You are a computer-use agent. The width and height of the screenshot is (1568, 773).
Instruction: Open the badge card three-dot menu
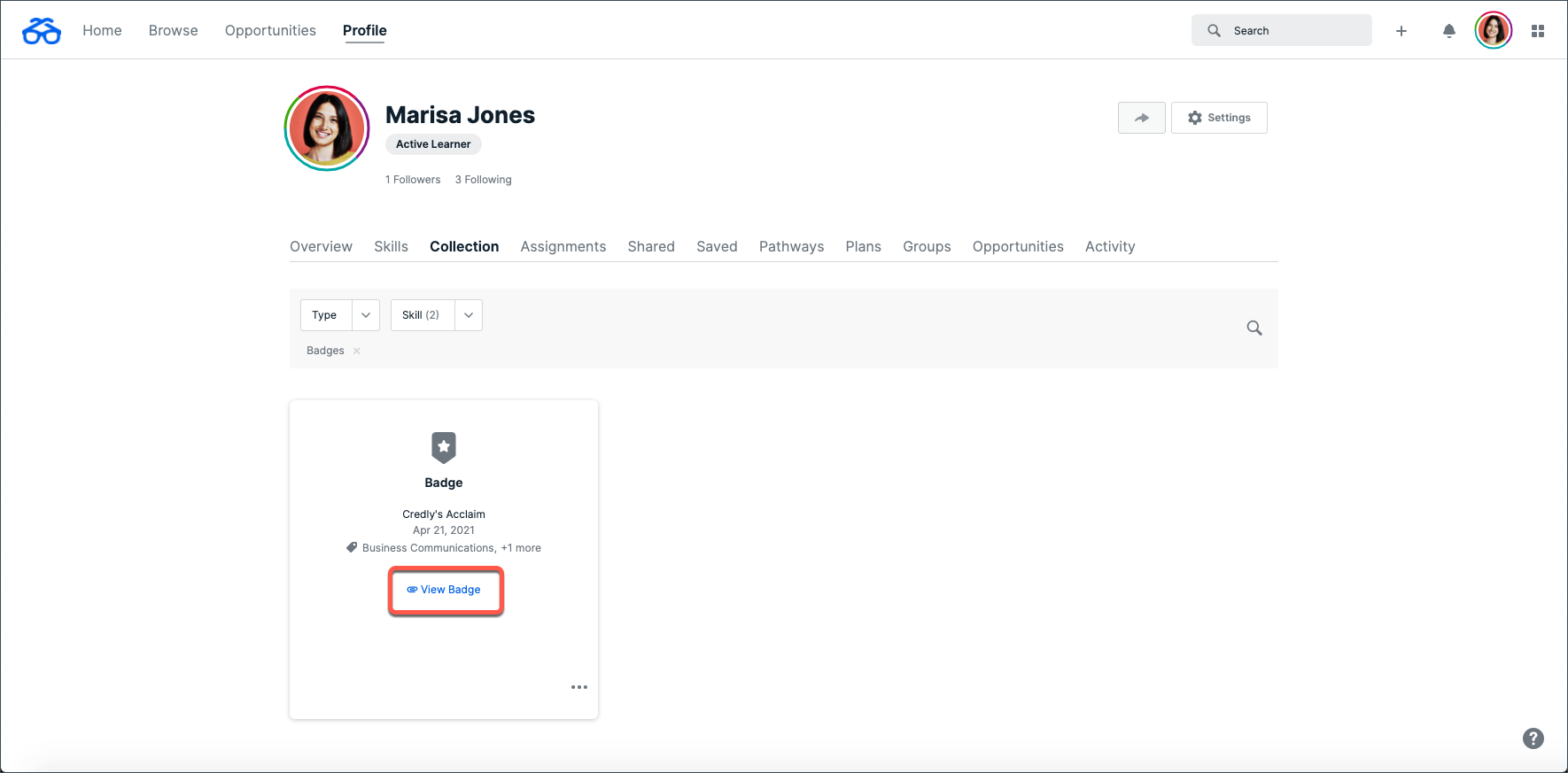pos(579,687)
